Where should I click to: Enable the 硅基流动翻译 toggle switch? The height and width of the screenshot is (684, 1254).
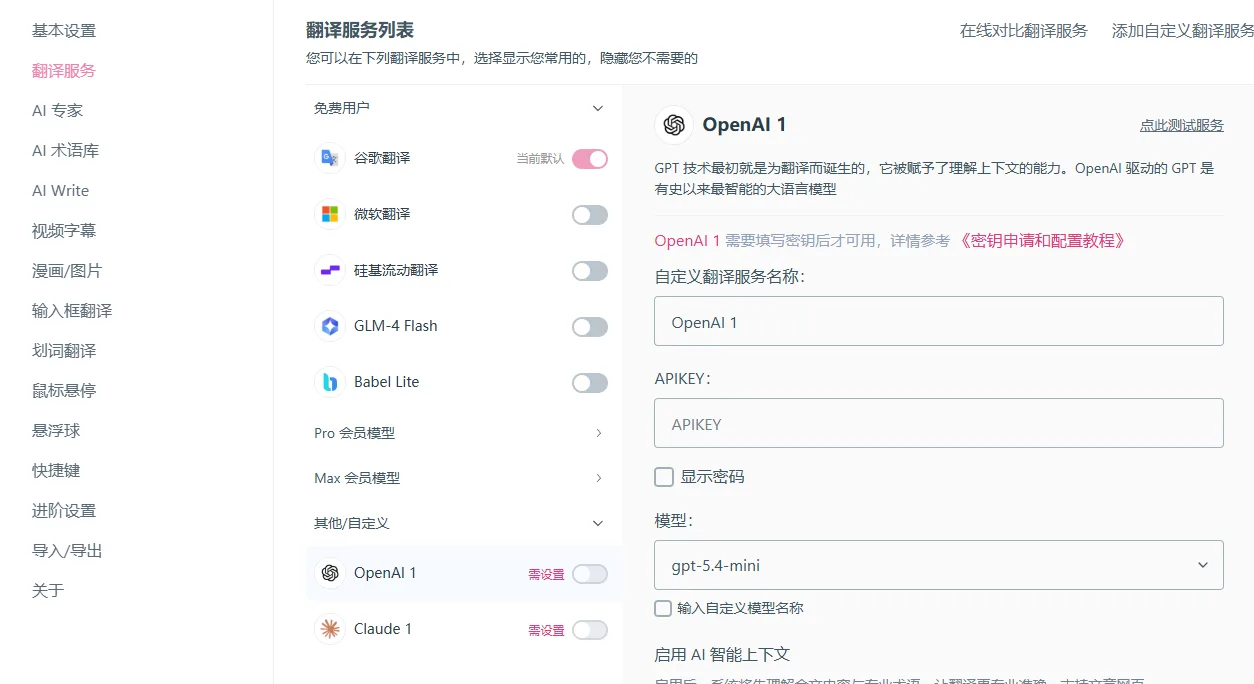click(590, 270)
